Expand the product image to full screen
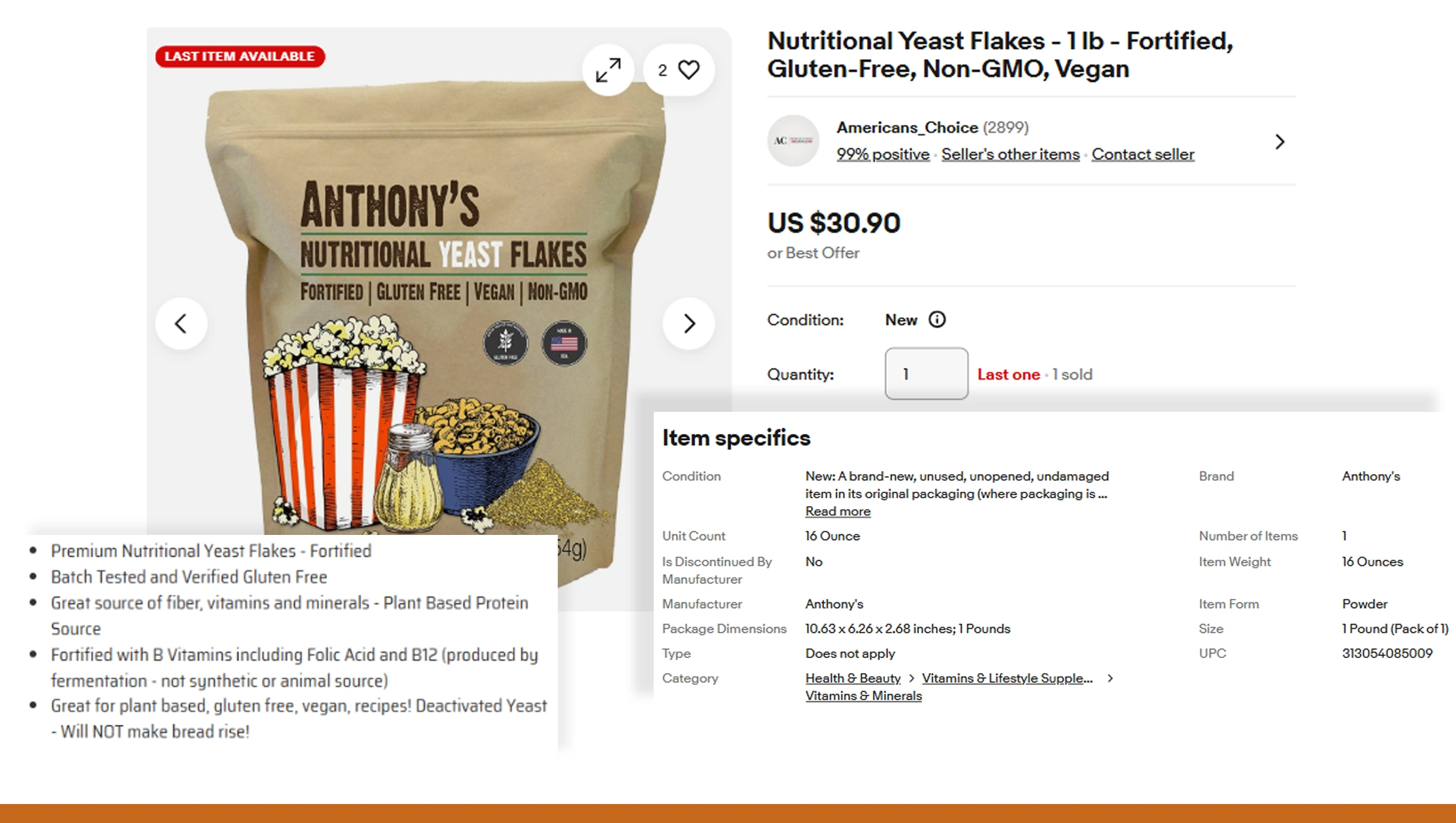1456x823 pixels. (x=608, y=70)
